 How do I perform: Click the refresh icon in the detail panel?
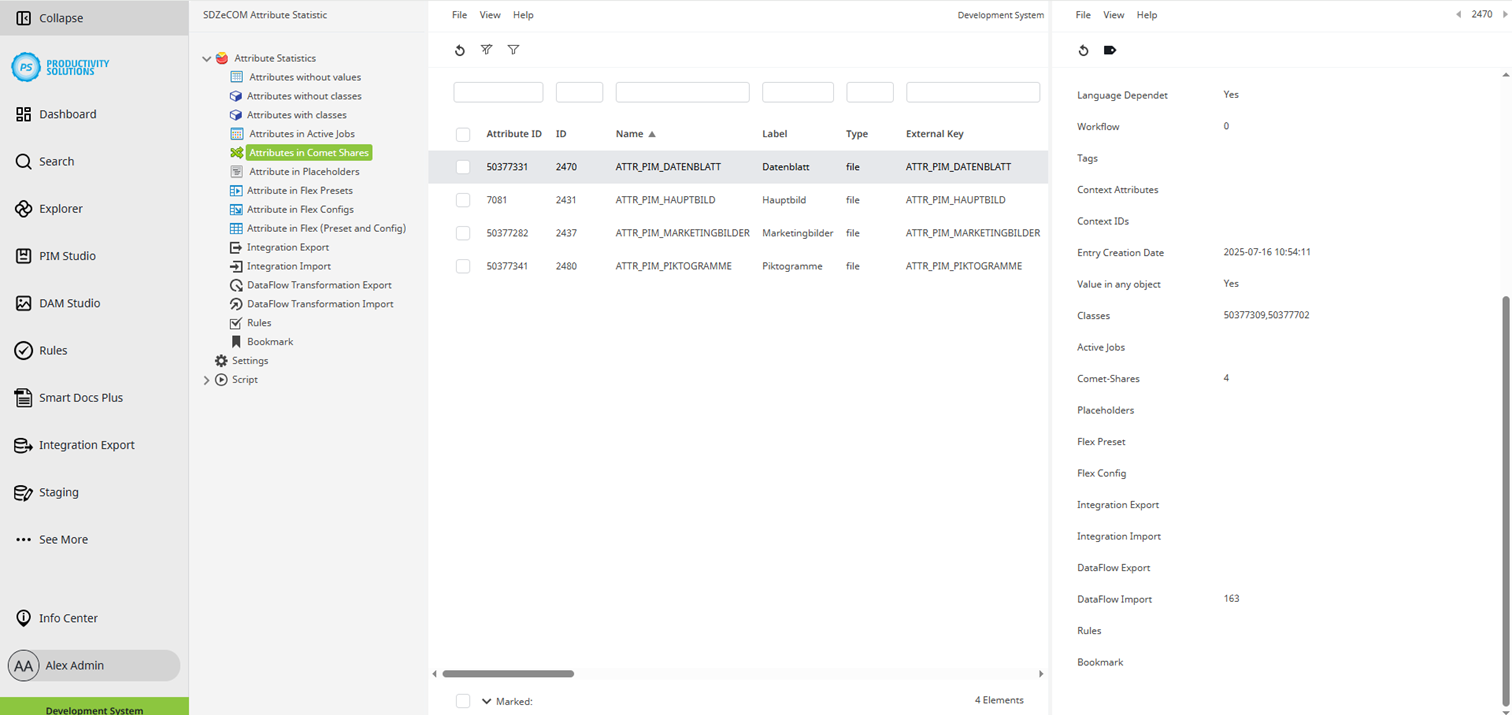coord(1083,49)
